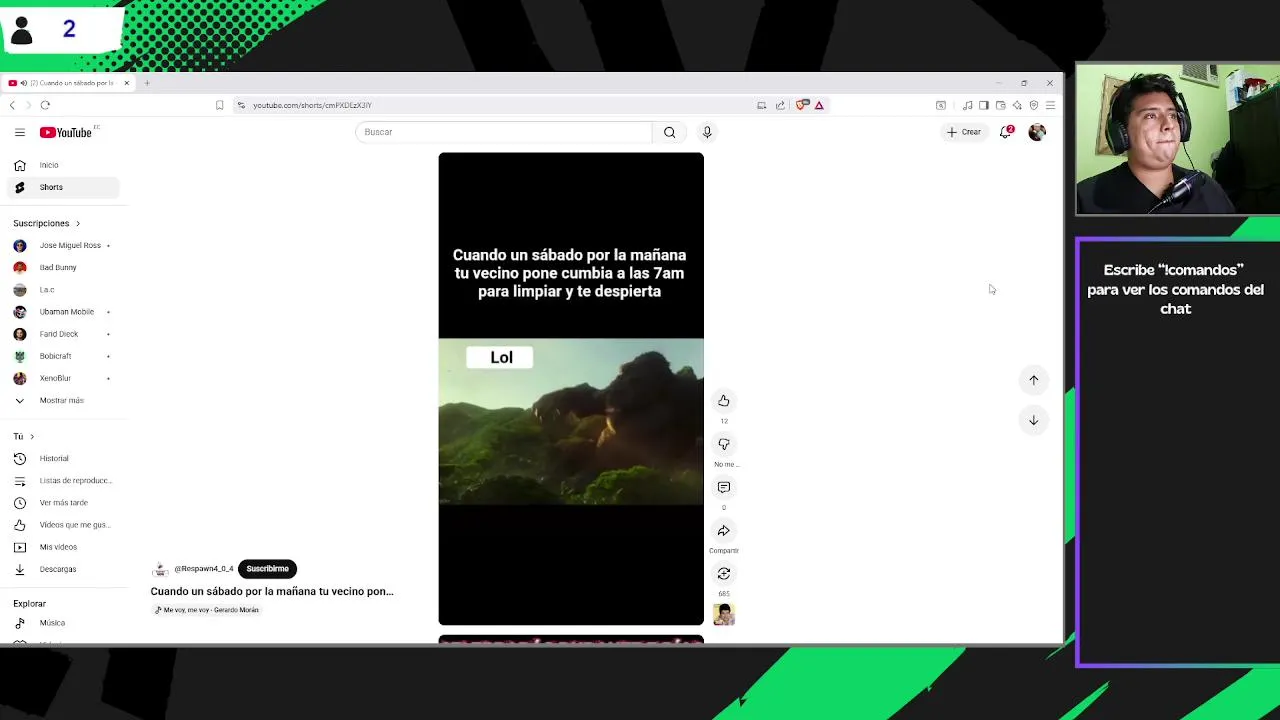
Task: Open site settings icon beside URL
Action: pos(241,105)
